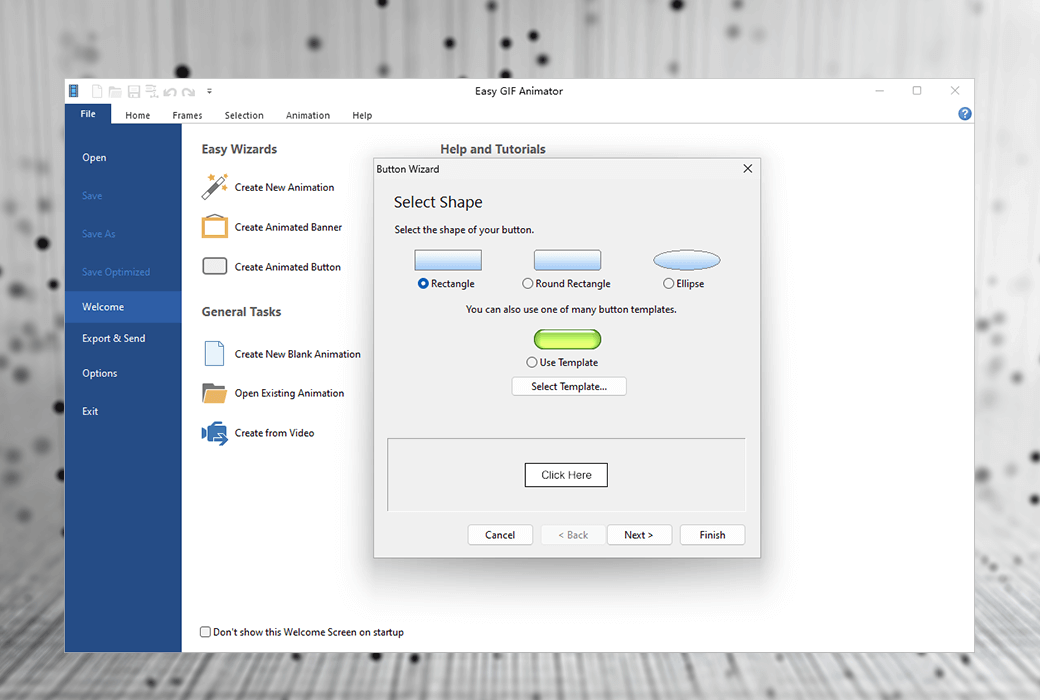The width and height of the screenshot is (1040, 700).
Task: Click the Save Optimized quick-access icon
Action: [x=152, y=92]
